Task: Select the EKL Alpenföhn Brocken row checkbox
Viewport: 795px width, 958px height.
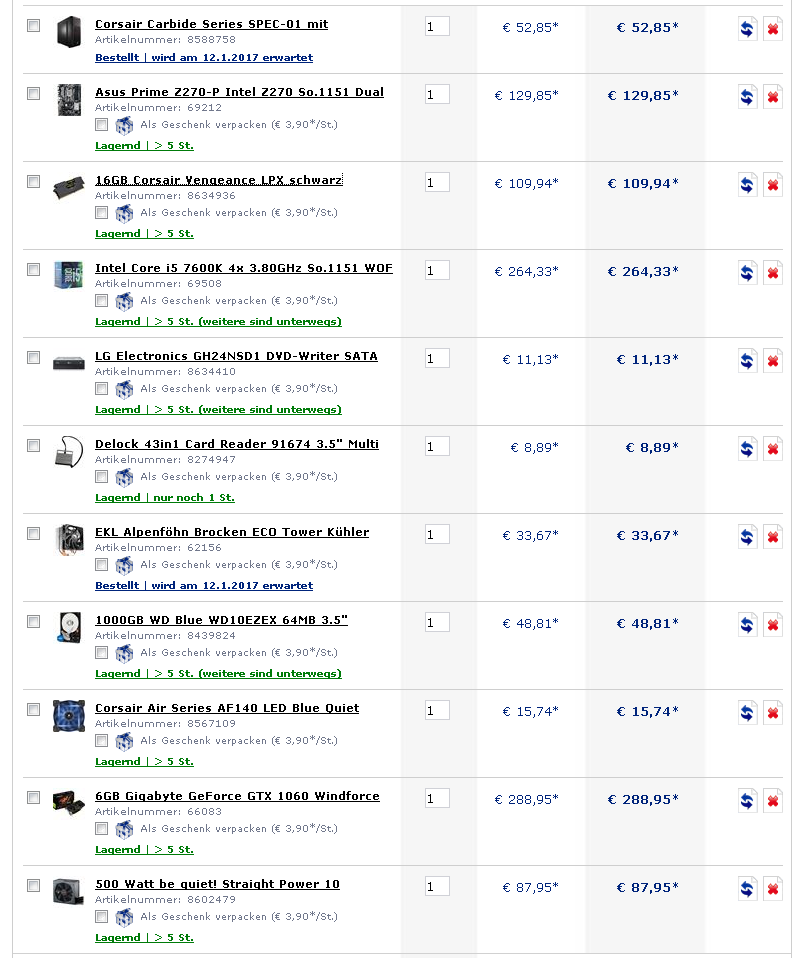Action: [34, 533]
